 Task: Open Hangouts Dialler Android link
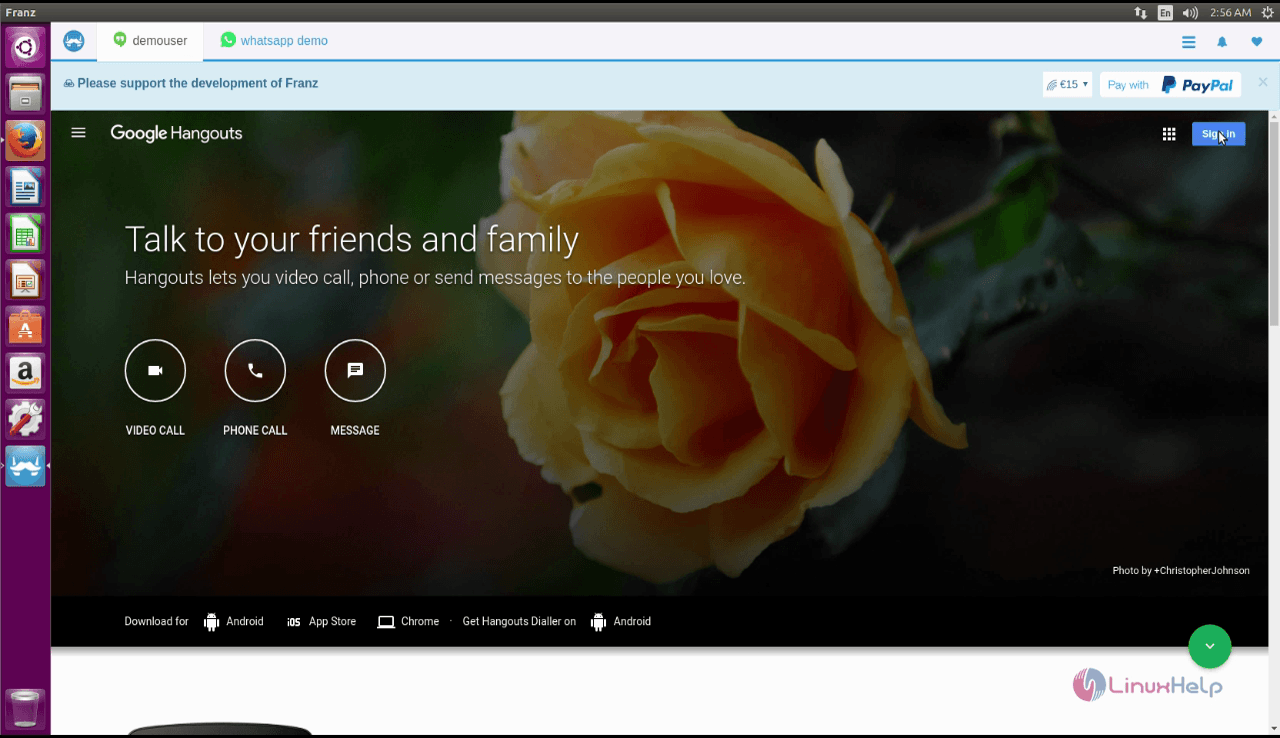coord(621,622)
